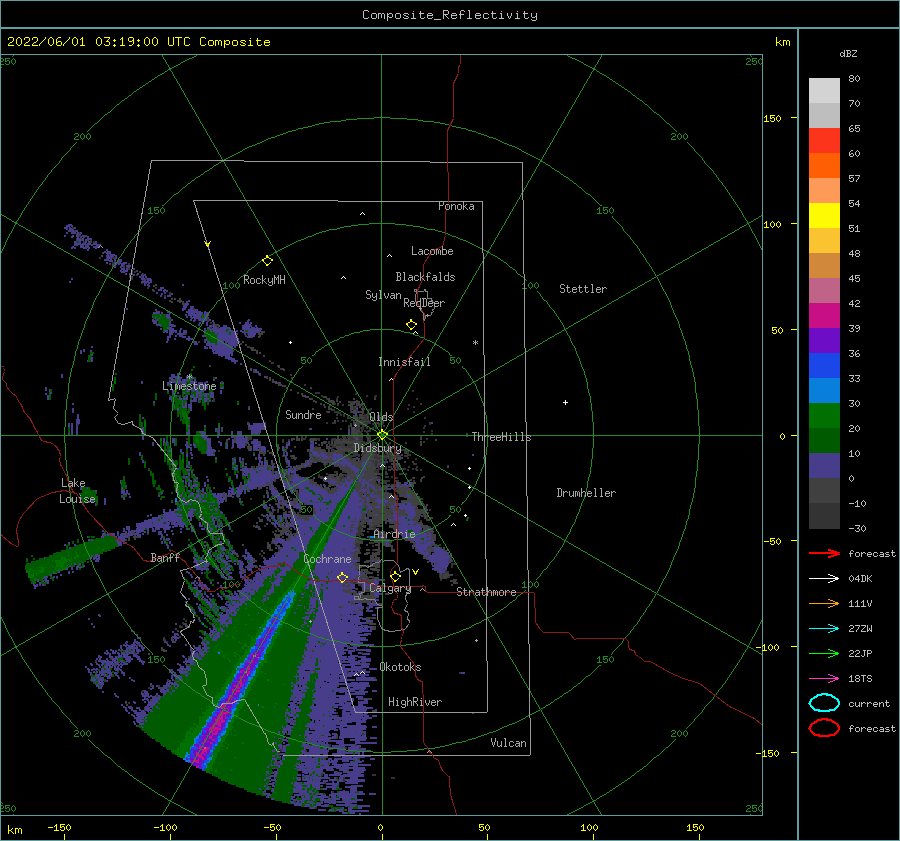This screenshot has width=900, height=841.
Task: Click the red 'forecast' ellipse icon
Action: tap(824, 728)
